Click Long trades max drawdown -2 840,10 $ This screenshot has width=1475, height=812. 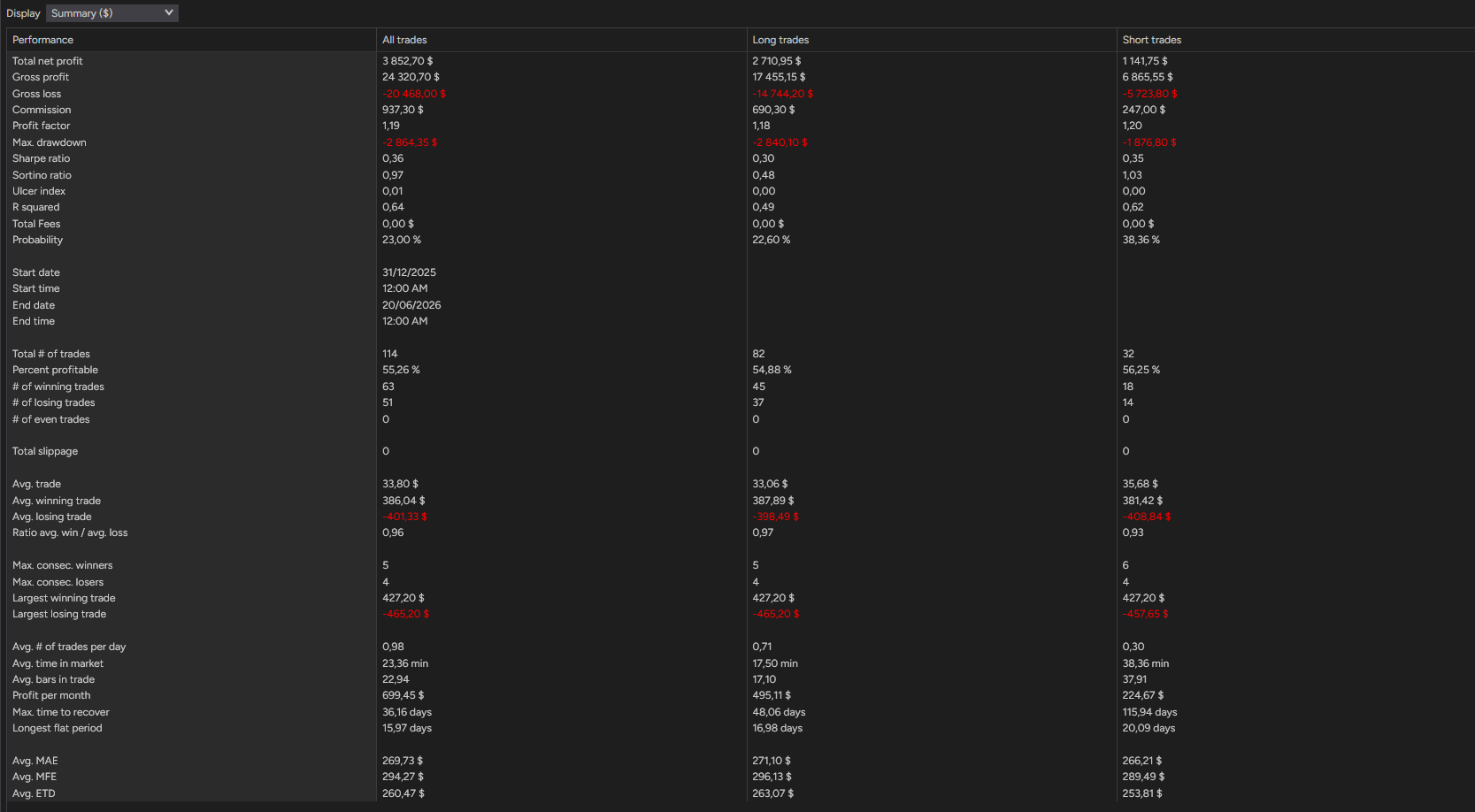click(x=780, y=142)
